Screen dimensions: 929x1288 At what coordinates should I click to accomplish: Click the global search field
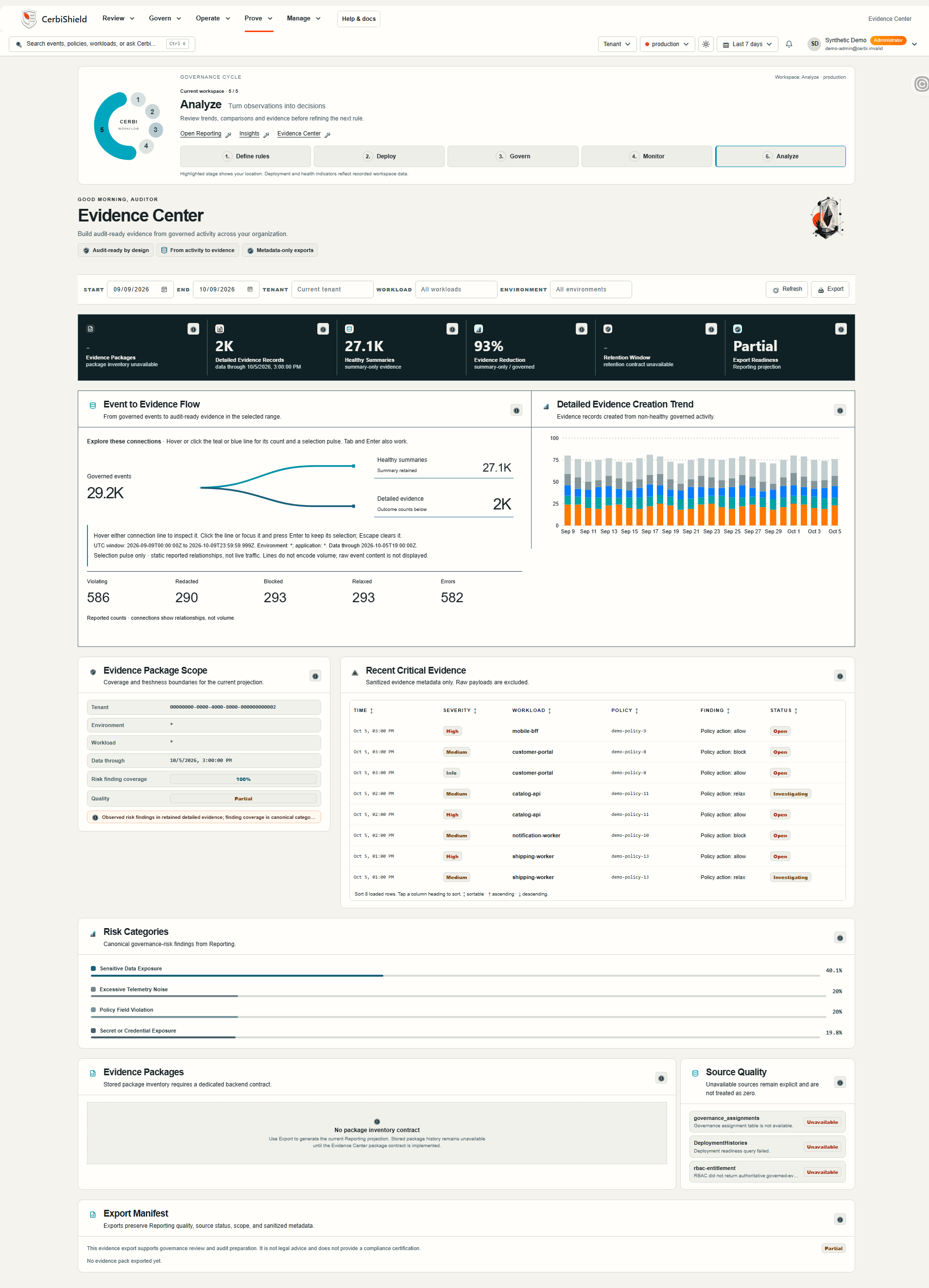[102, 44]
